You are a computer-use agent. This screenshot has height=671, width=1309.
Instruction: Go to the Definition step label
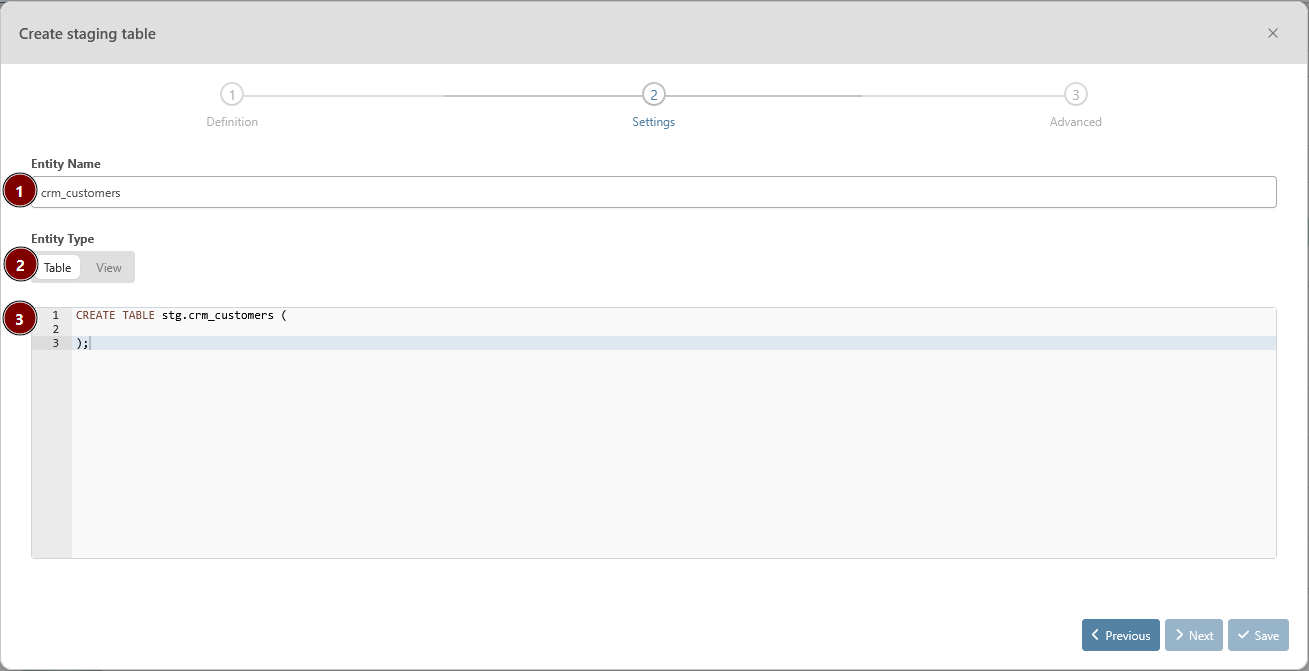(232, 122)
